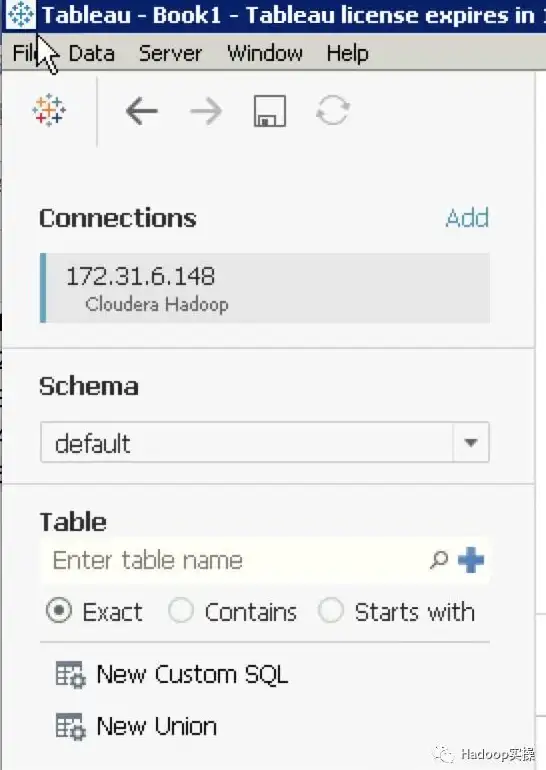Select the 172.31.6.148 Cloudera Hadoop connection
The height and width of the screenshot is (770, 546).
265,288
